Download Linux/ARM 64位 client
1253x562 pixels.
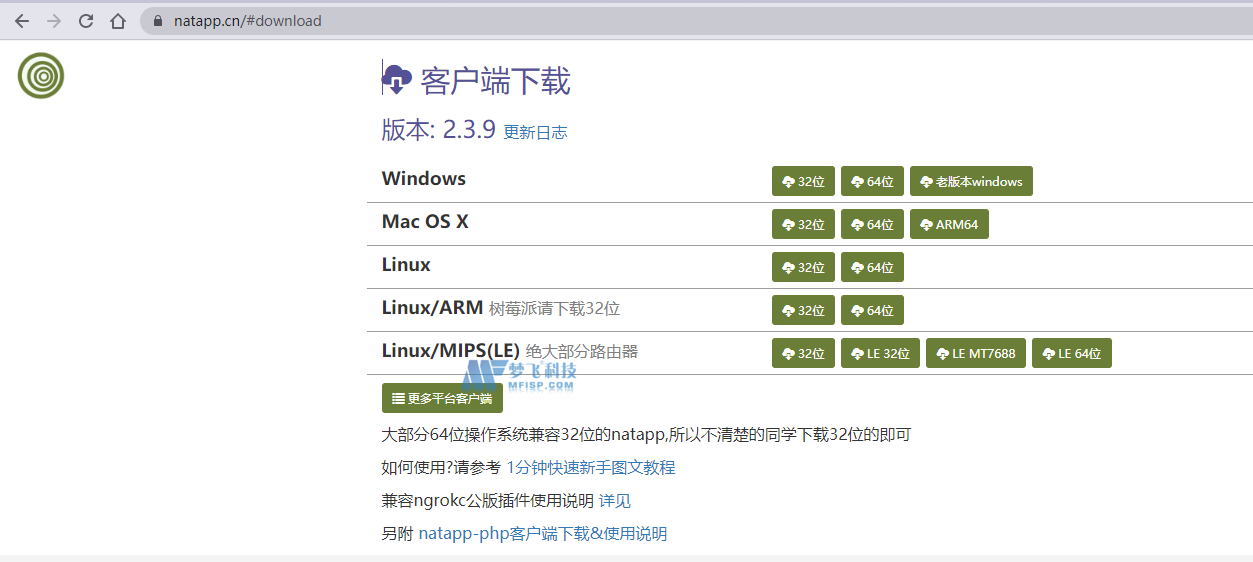(872, 311)
